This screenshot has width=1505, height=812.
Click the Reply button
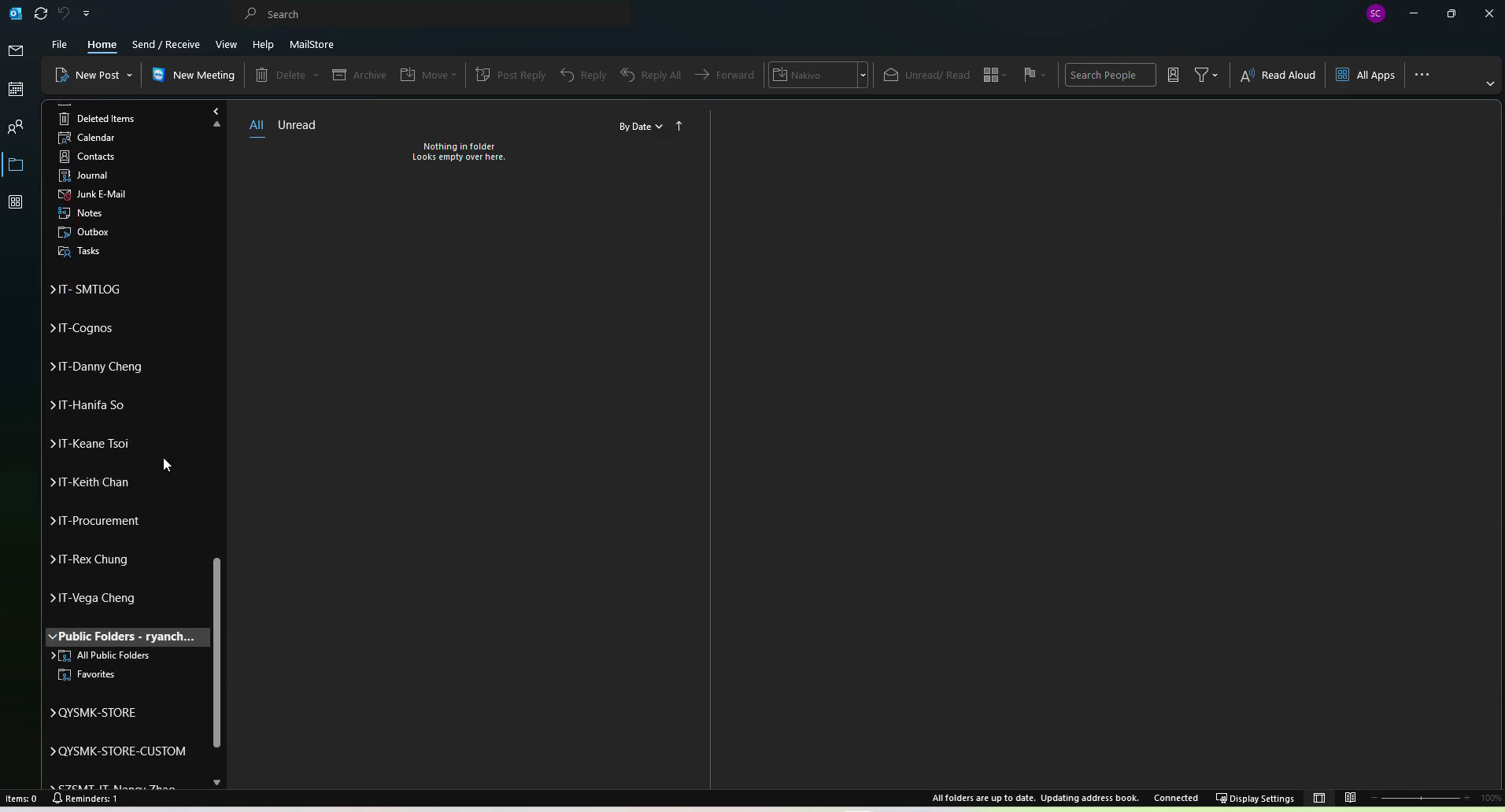coord(583,75)
